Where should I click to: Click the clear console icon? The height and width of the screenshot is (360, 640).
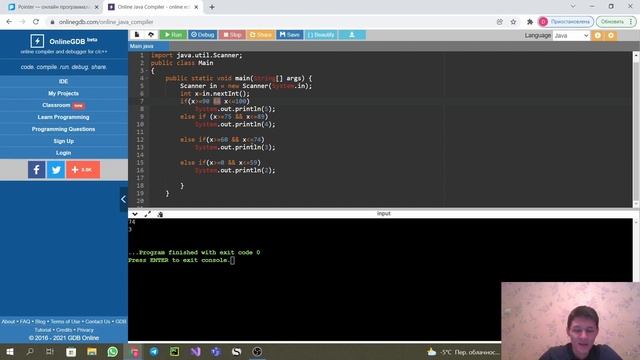click(160, 214)
